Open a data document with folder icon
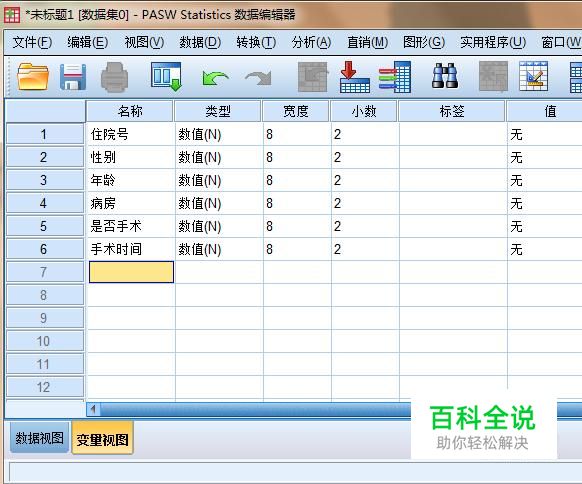The height and width of the screenshot is (484, 582). coord(33,77)
